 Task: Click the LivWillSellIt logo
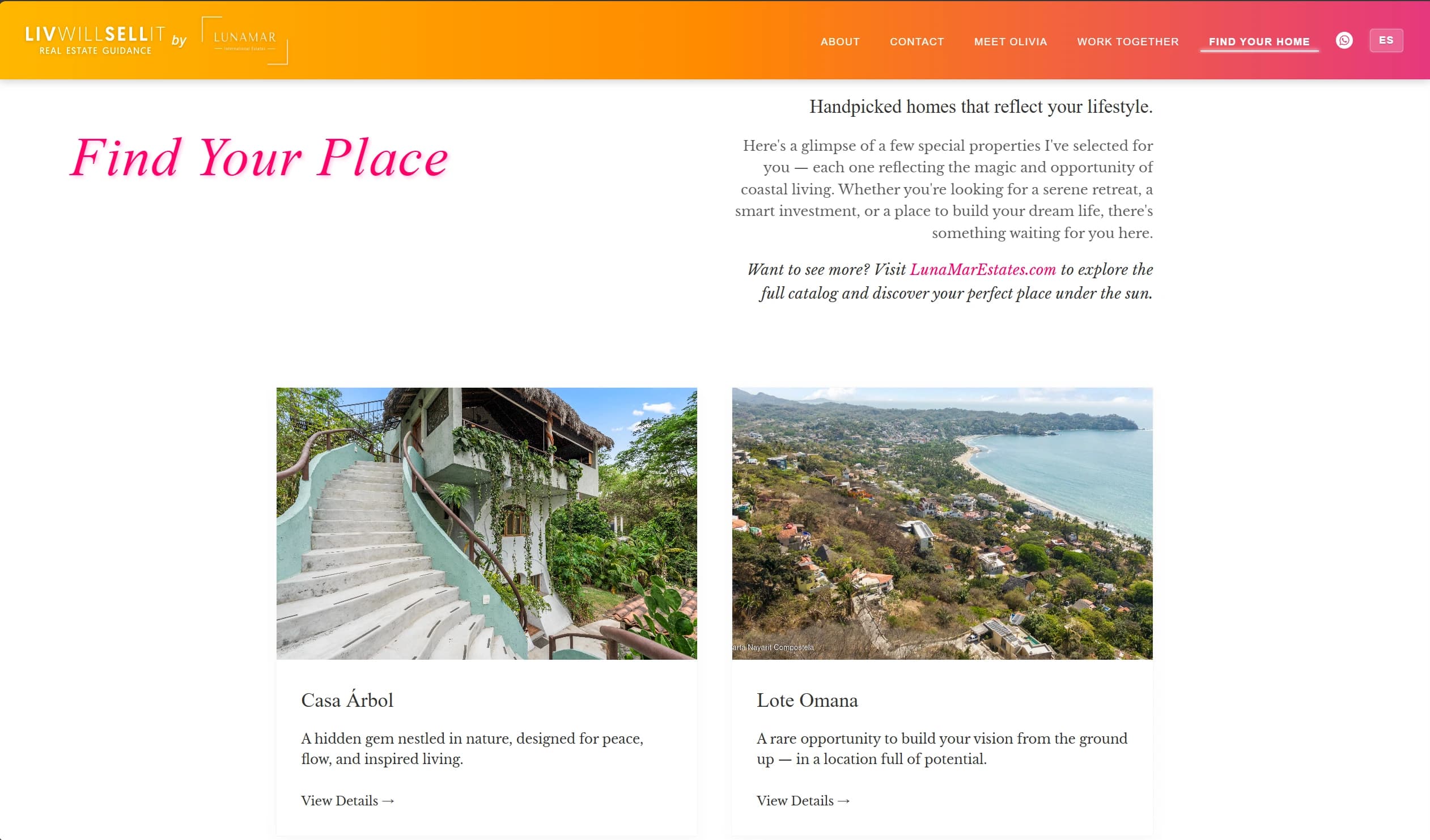click(x=95, y=40)
